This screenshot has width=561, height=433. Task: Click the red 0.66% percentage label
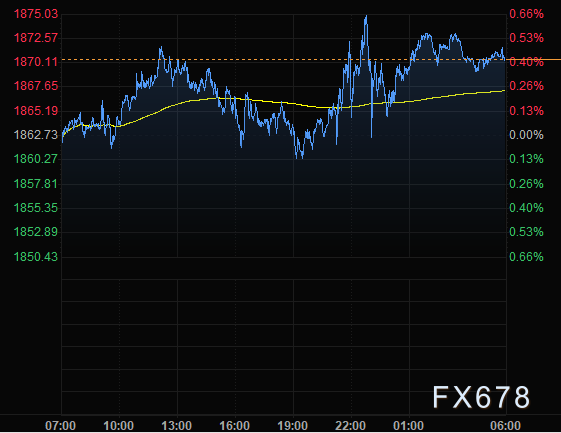tap(526, 14)
